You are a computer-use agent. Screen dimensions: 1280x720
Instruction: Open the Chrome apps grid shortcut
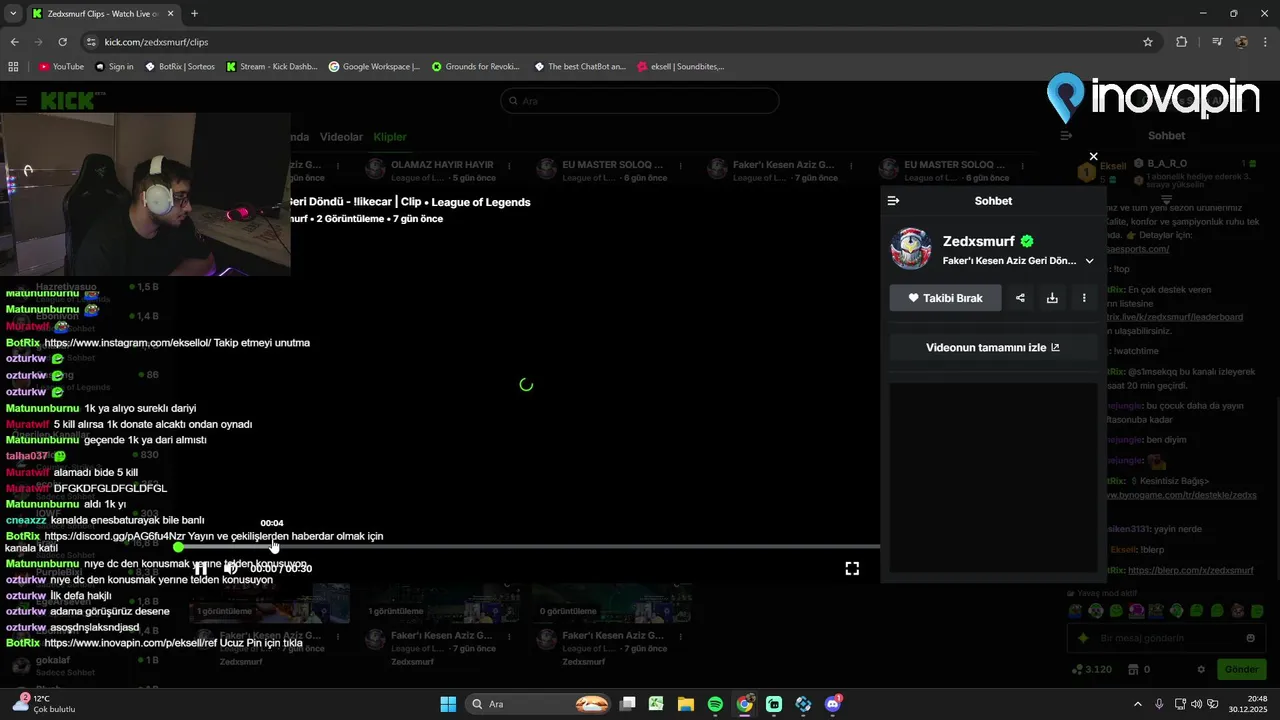13,67
